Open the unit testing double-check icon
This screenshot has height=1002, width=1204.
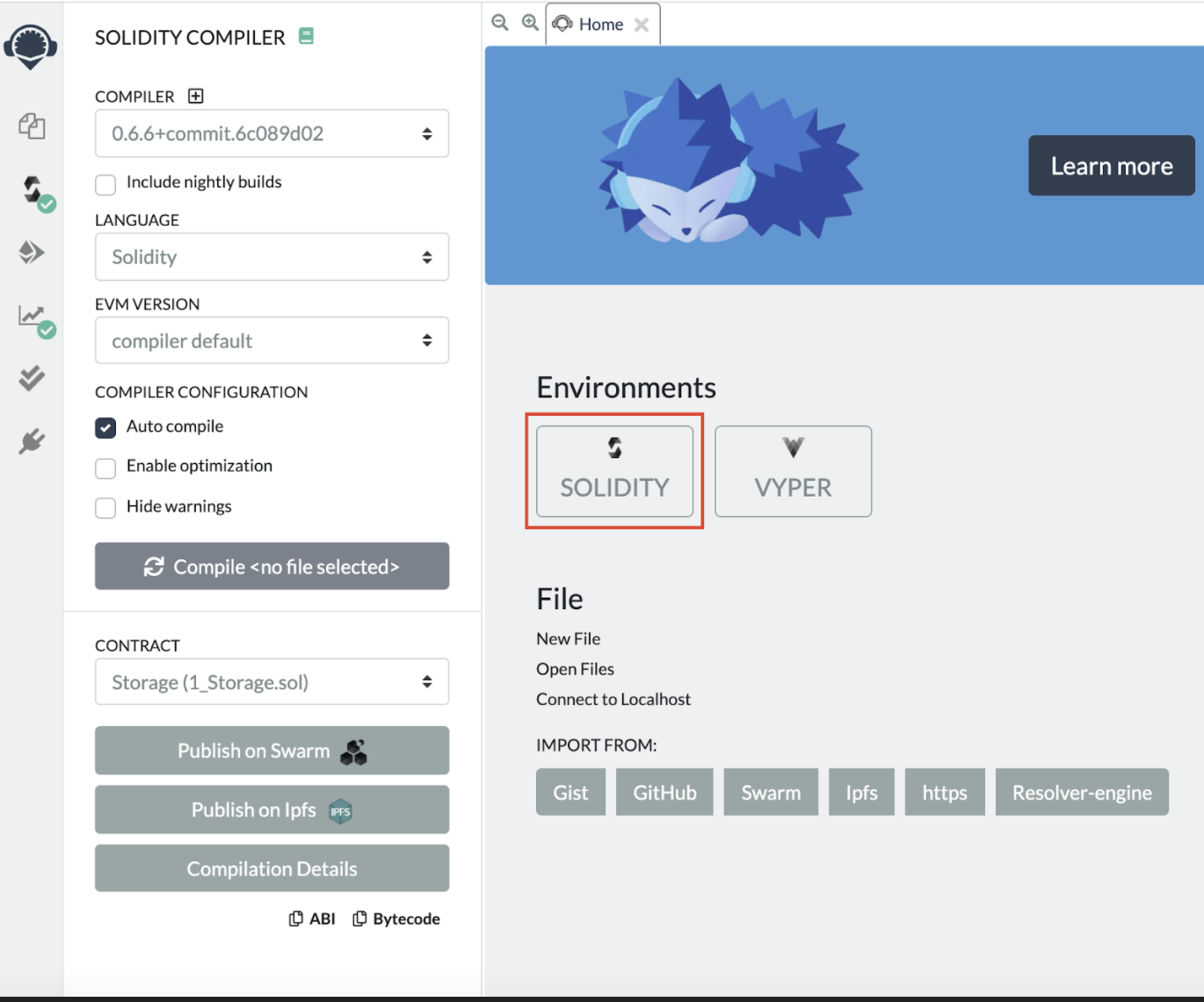pos(32,378)
